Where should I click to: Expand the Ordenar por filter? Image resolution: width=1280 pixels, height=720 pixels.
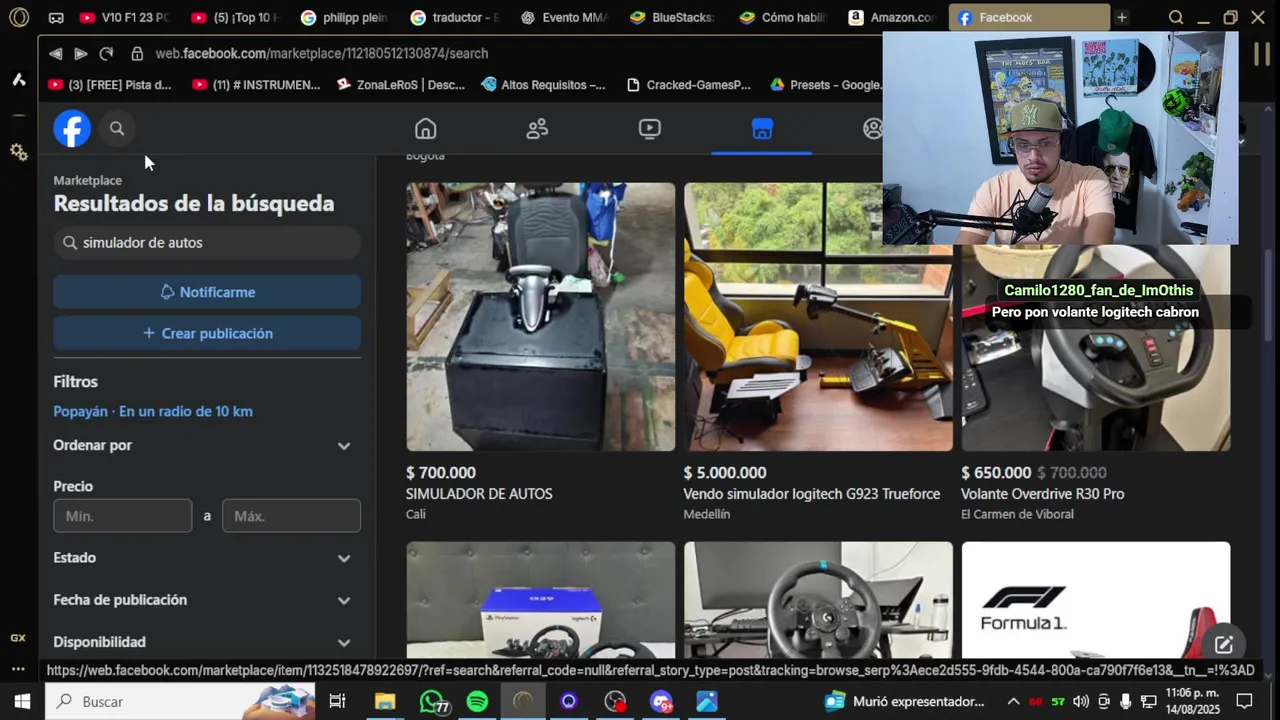(207, 445)
